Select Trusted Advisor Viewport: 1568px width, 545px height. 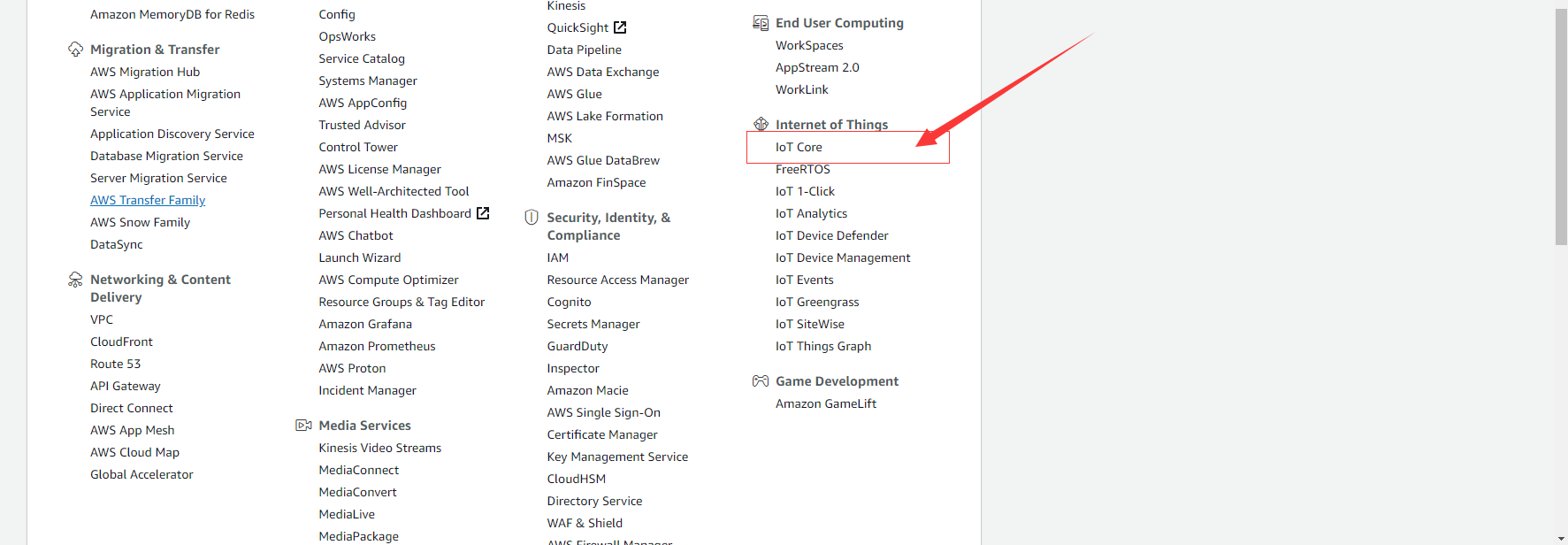tap(363, 125)
